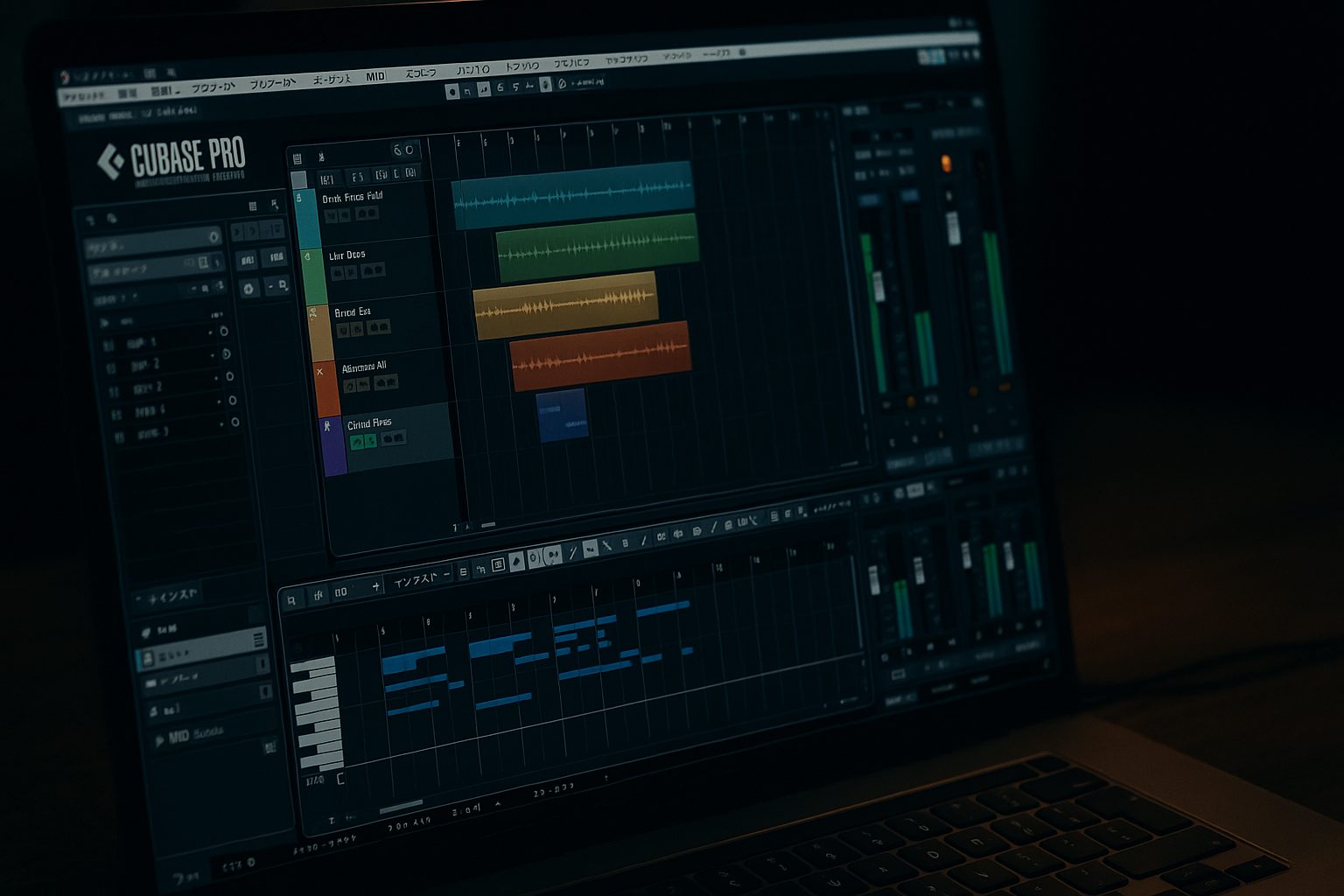Viewport: 1344px width, 896px height.
Task: Click the Cubase Pro diamond logo
Action: 110,161
